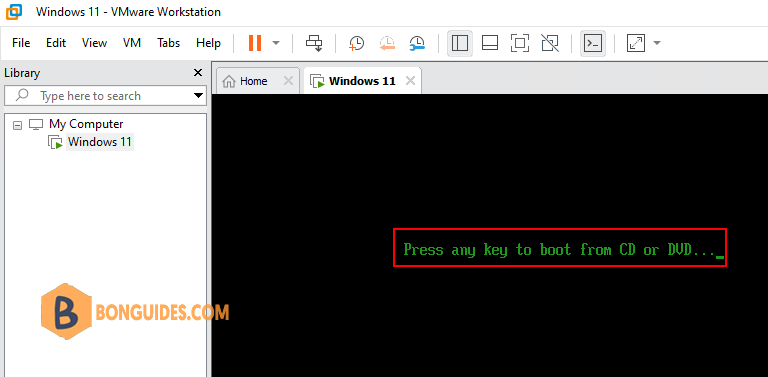The height and width of the screenshot is (377, 768).
Task: Click the stretch guest display icon
Action: point(636,43)
